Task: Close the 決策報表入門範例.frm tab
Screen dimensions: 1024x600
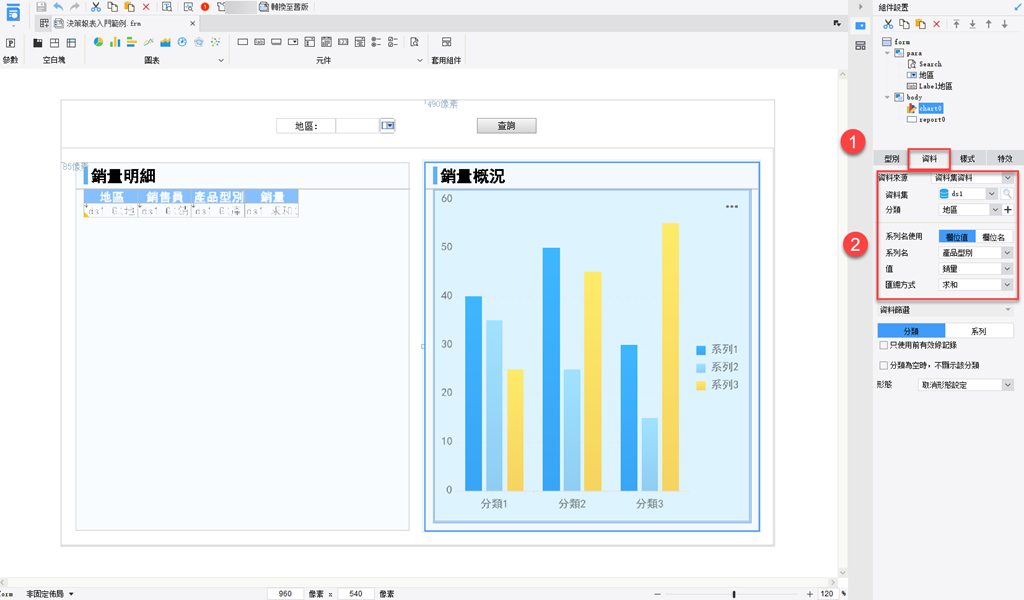Action: click(193, 24)
